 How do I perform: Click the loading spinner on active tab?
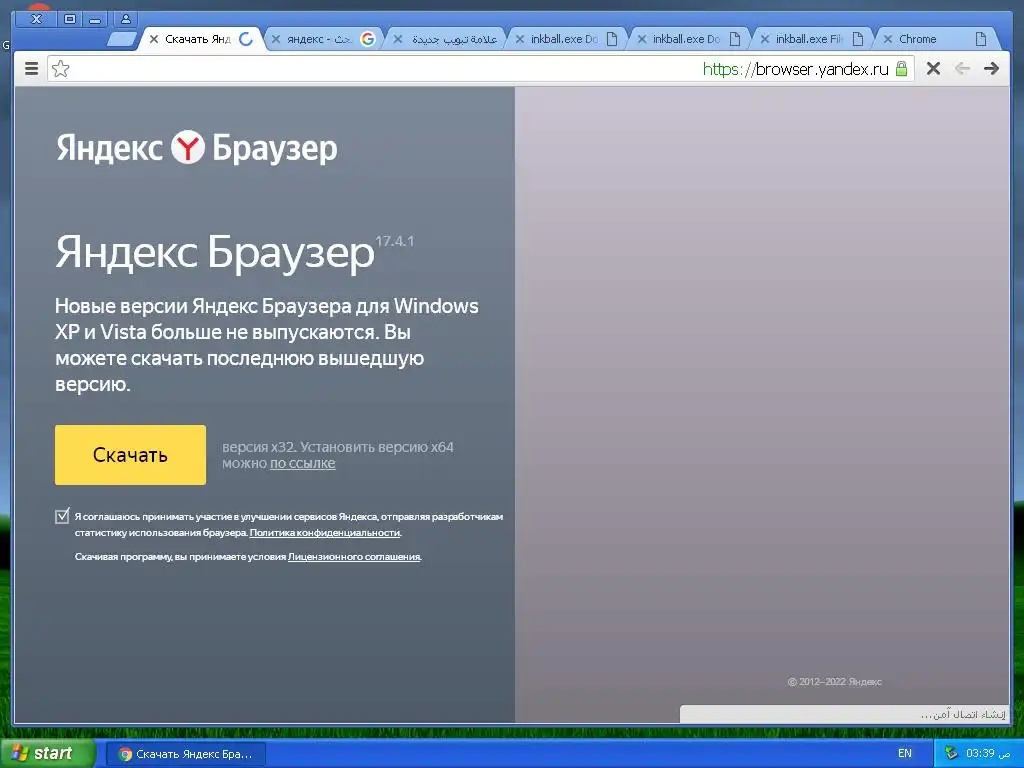coord(246,39)
